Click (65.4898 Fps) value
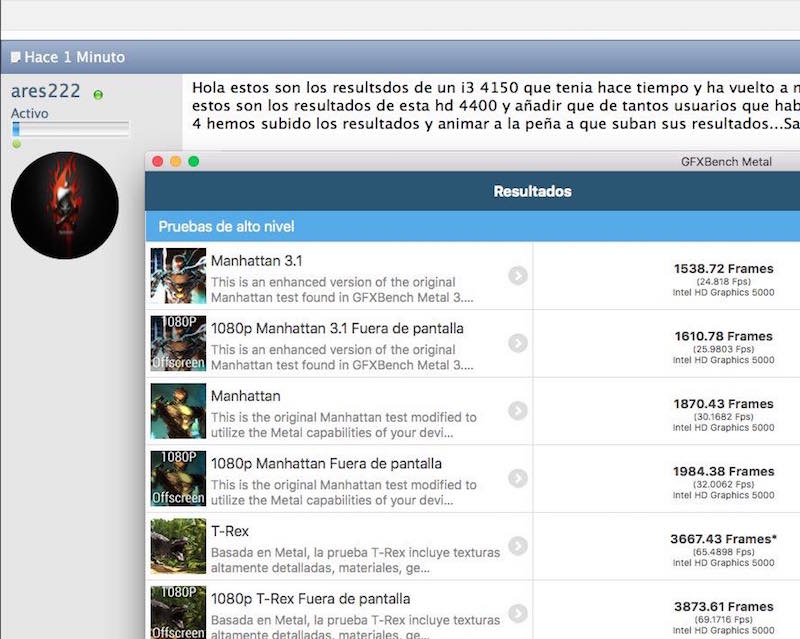800x639 pixels. point(723,552)
